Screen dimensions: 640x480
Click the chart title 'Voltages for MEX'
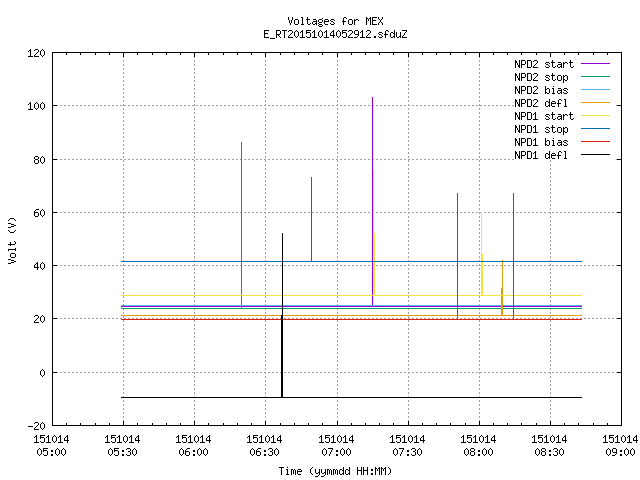pos(335,21)
